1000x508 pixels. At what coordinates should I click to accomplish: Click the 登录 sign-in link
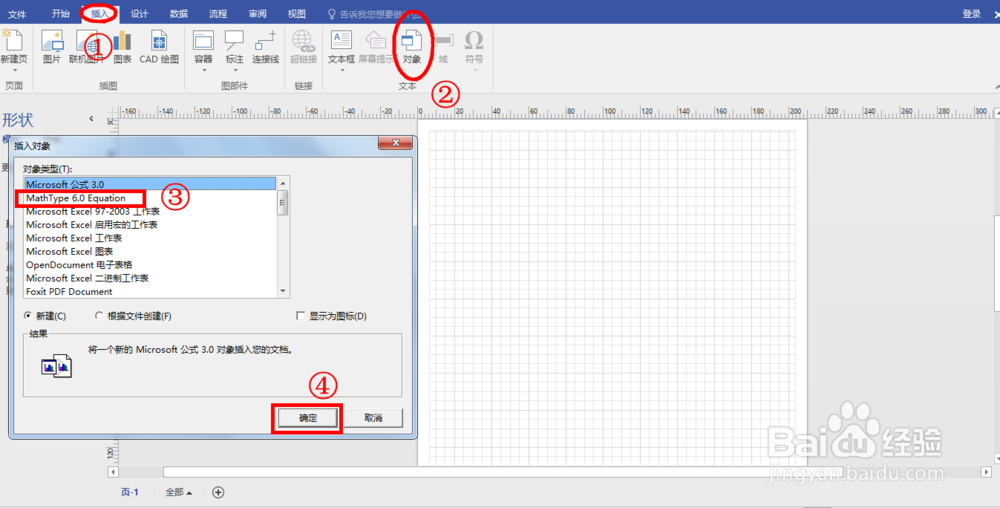[x=971, y=14]
